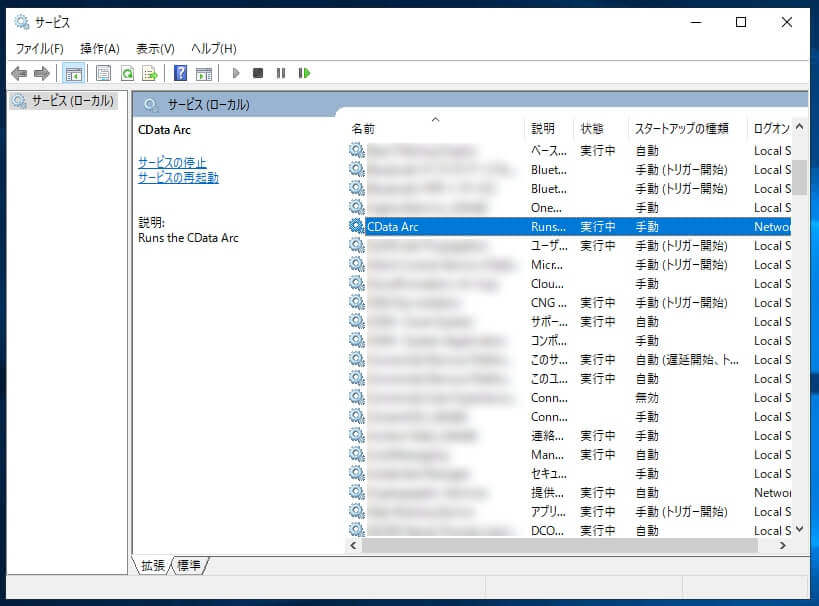
Task: Restart the service with the restart toolbar icon
Action: coord(305,73)
